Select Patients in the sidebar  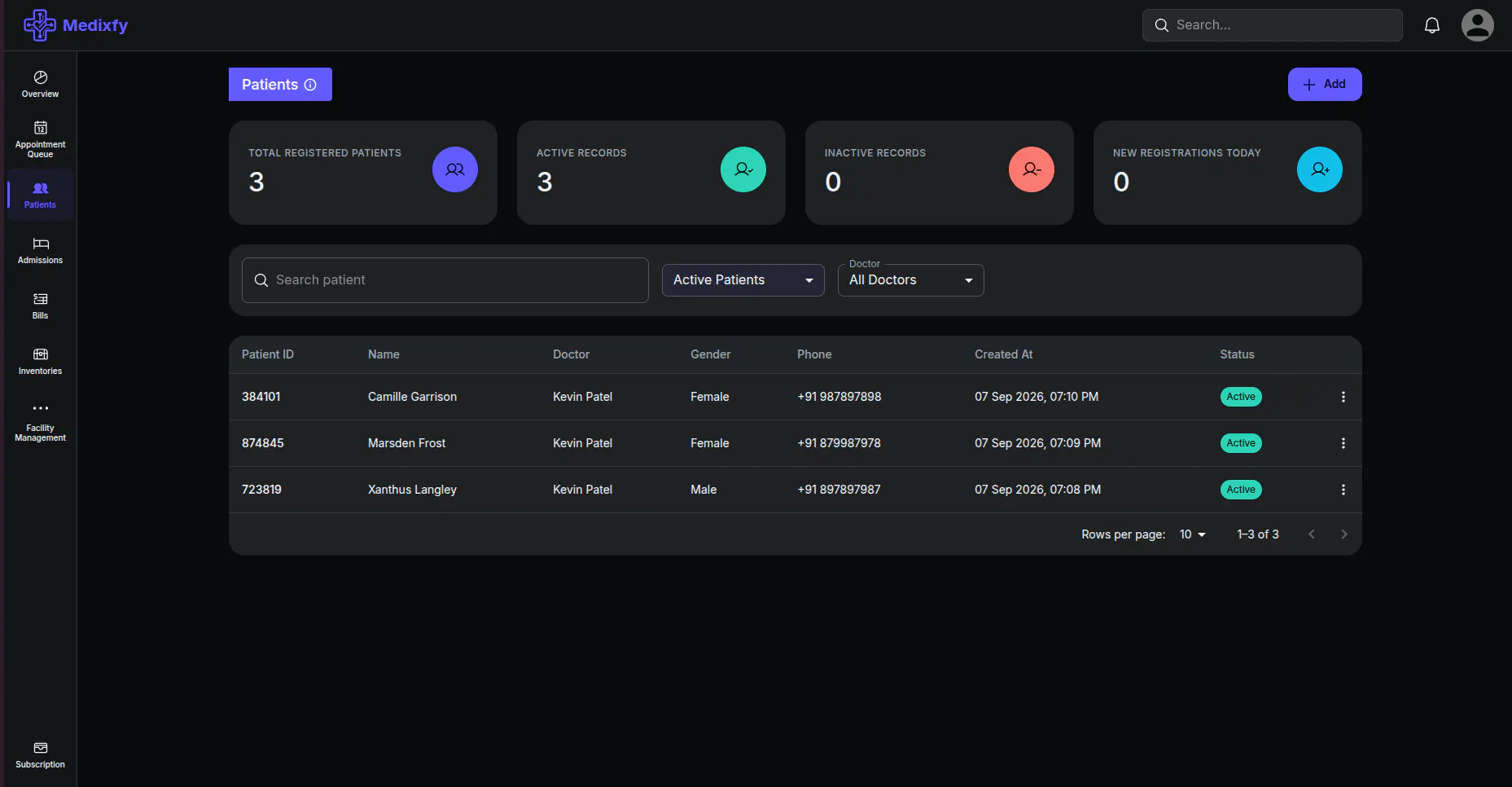40,196
